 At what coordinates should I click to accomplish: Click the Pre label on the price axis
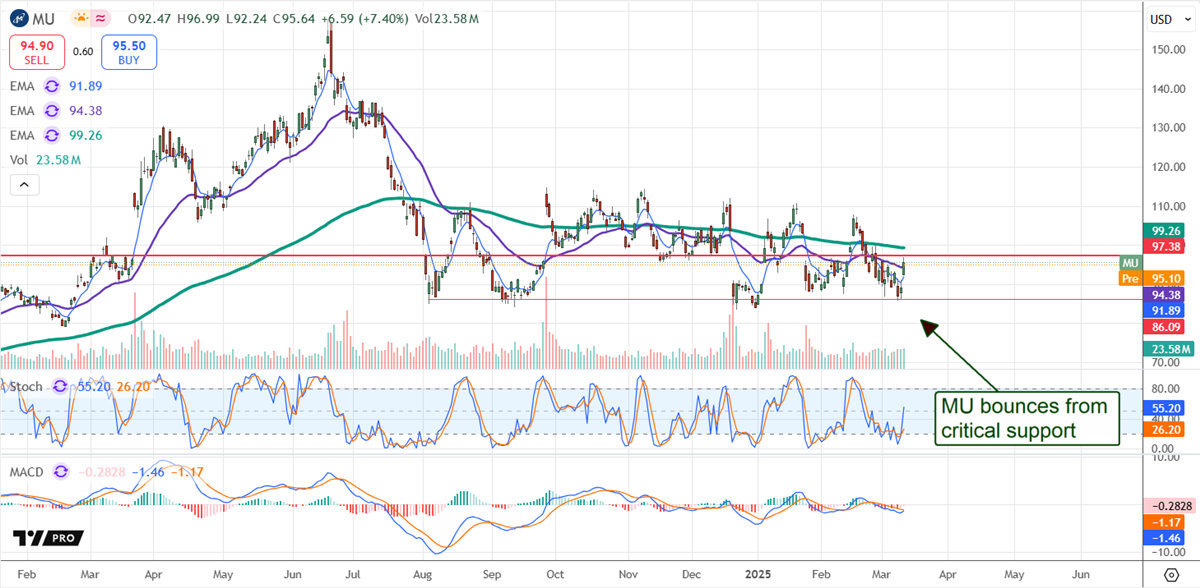(x=1130, y=278)
